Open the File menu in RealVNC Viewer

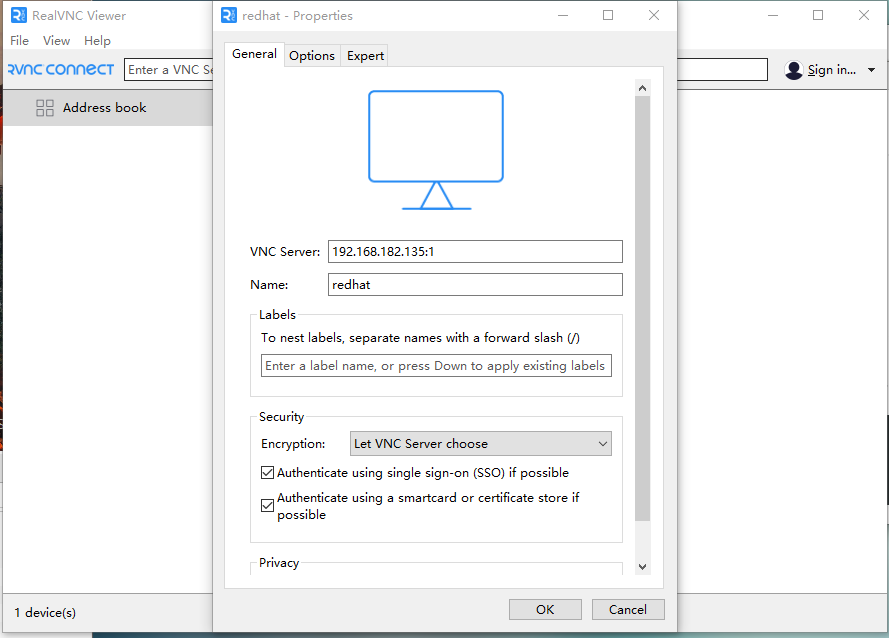[19, 41]
